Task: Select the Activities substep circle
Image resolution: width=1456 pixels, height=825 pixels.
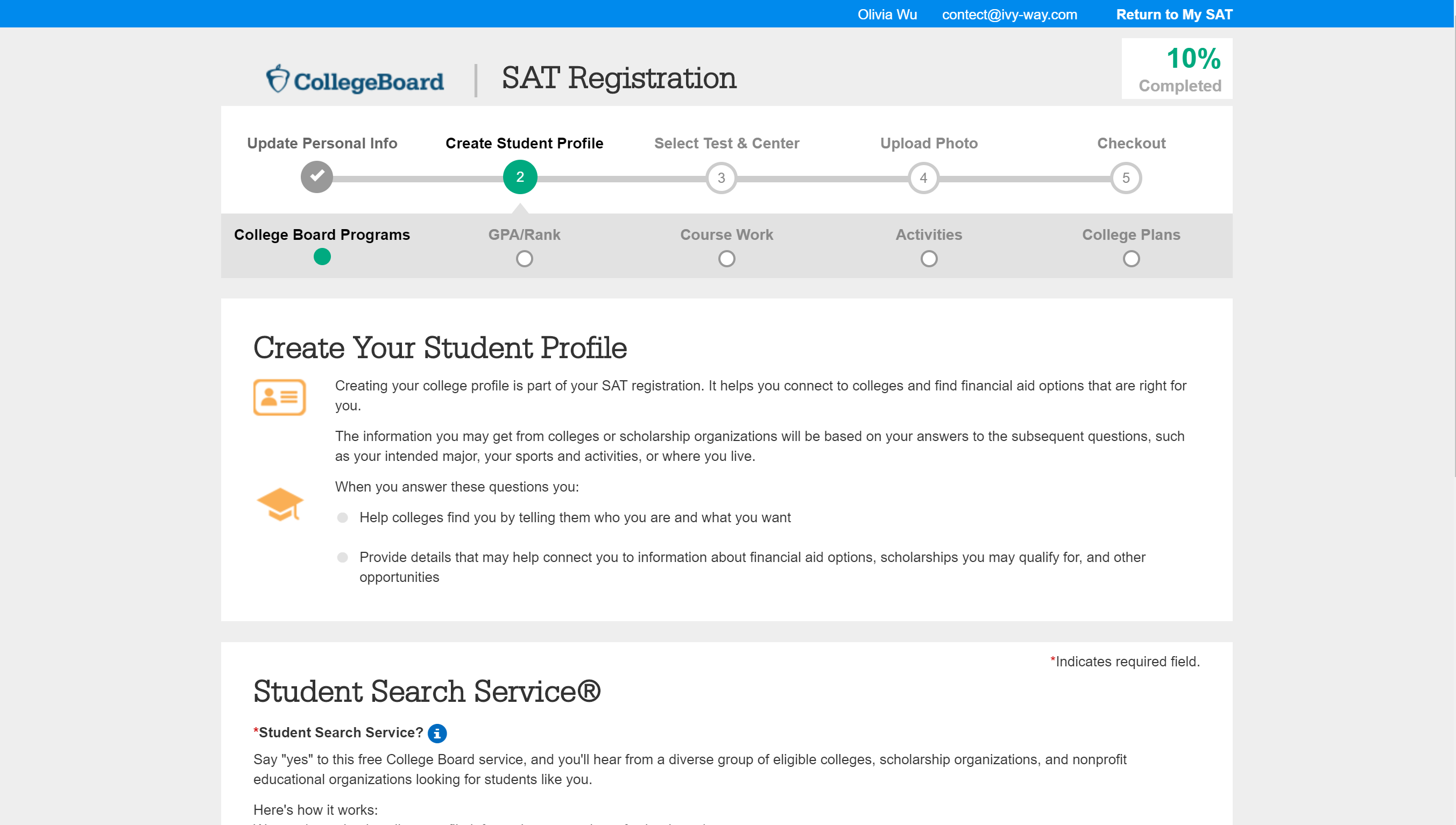Action: coord(928,259)
